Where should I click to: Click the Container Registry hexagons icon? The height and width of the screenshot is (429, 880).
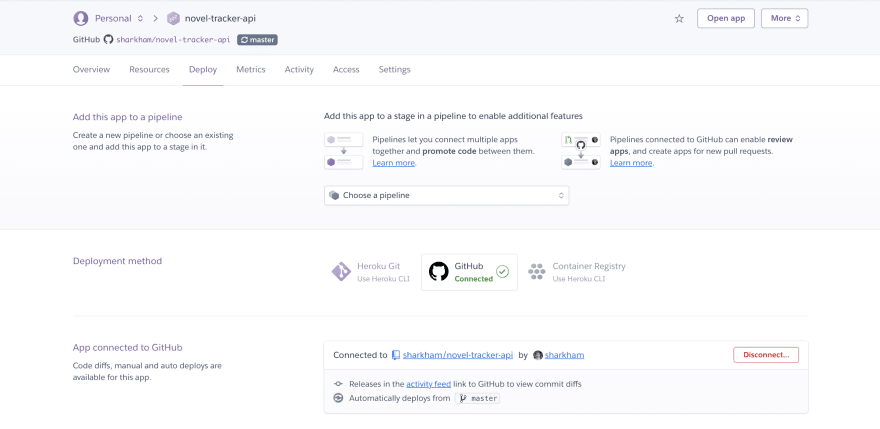(537, 272)
